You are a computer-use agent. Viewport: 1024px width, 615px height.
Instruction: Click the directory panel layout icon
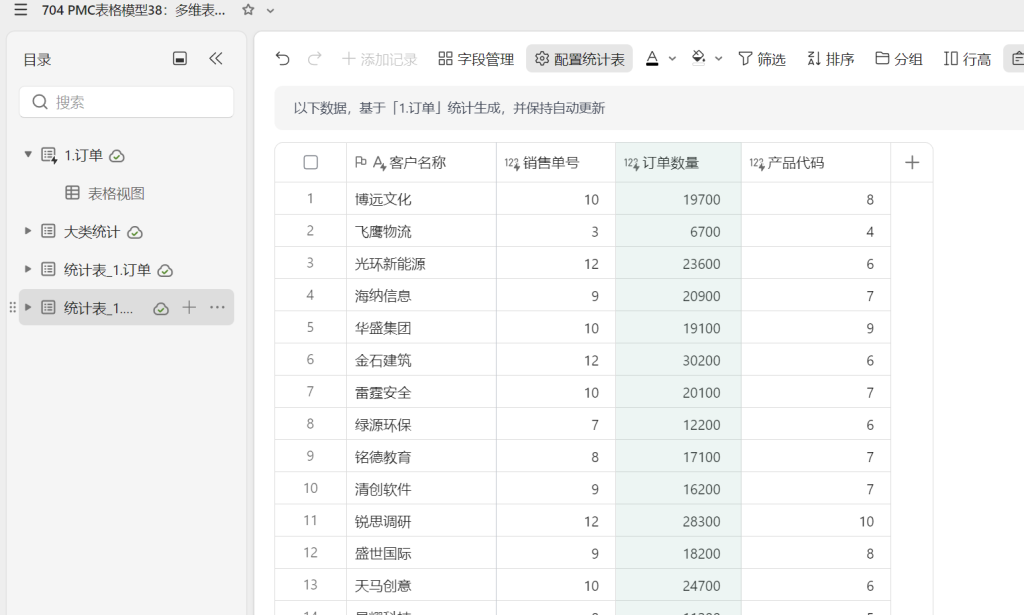click(x=180, y=59)
